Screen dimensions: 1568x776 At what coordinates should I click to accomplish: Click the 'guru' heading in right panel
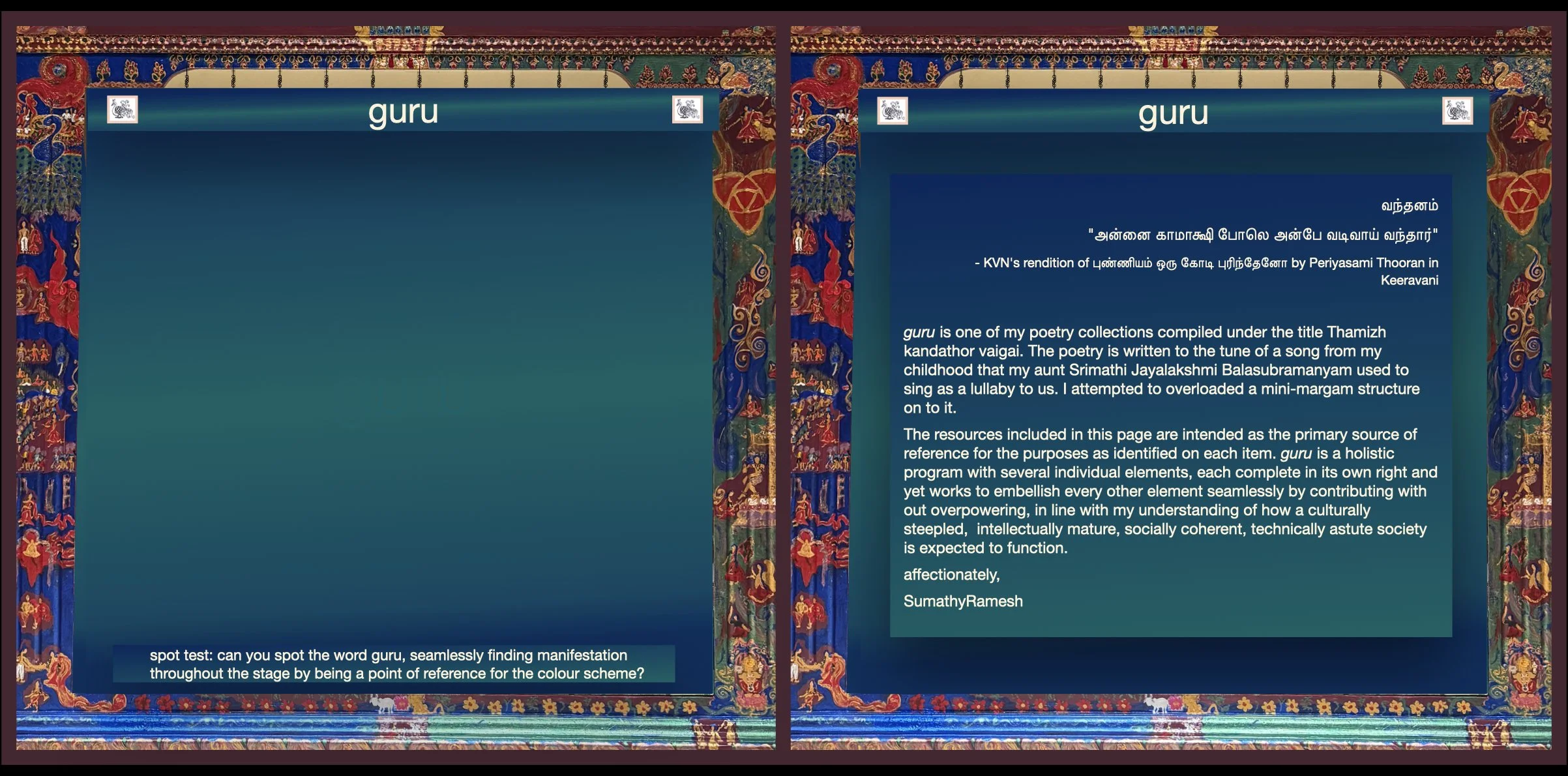[x=1173, y=113]
